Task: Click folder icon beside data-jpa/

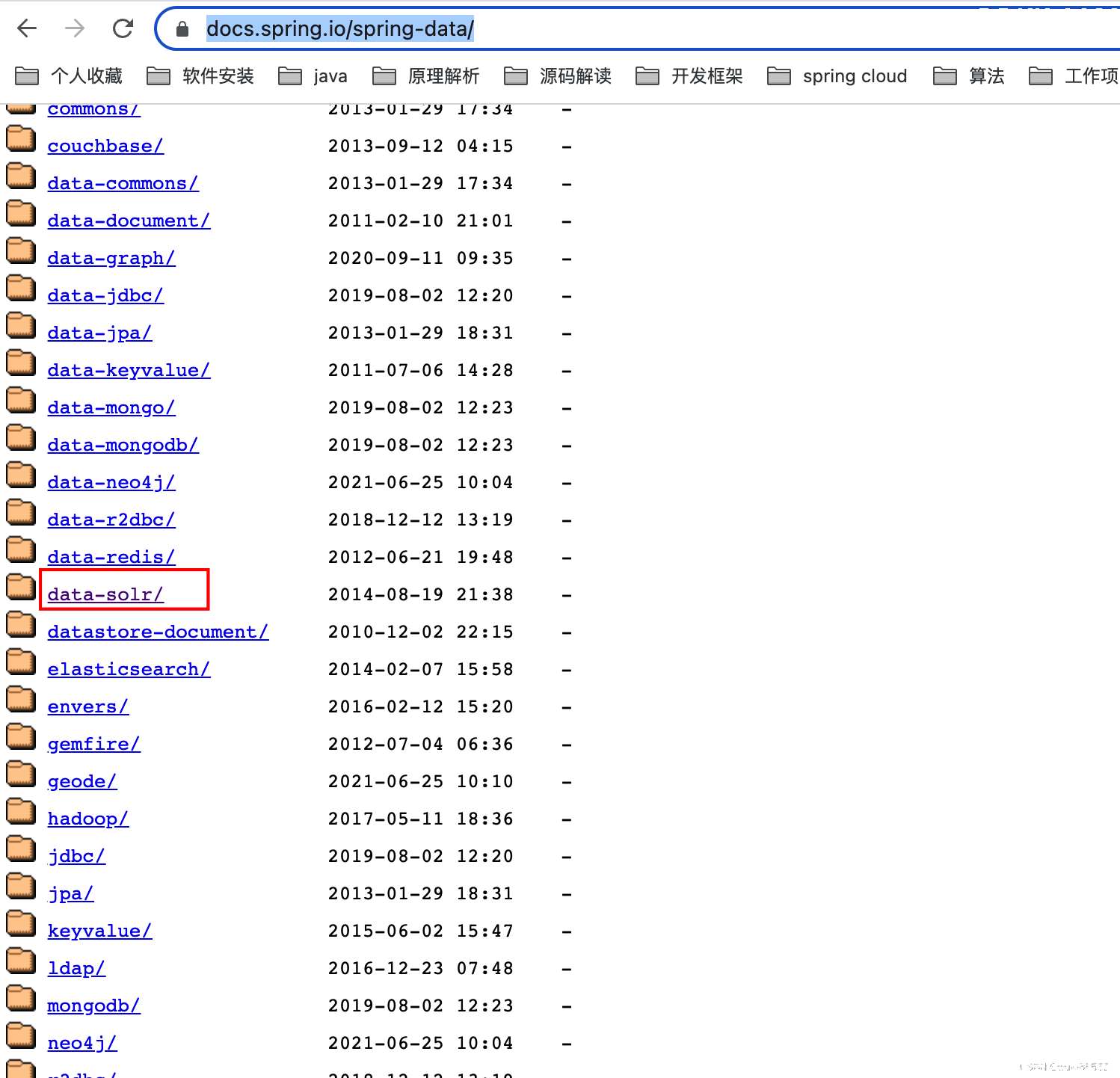Action: tap(21, 325)
